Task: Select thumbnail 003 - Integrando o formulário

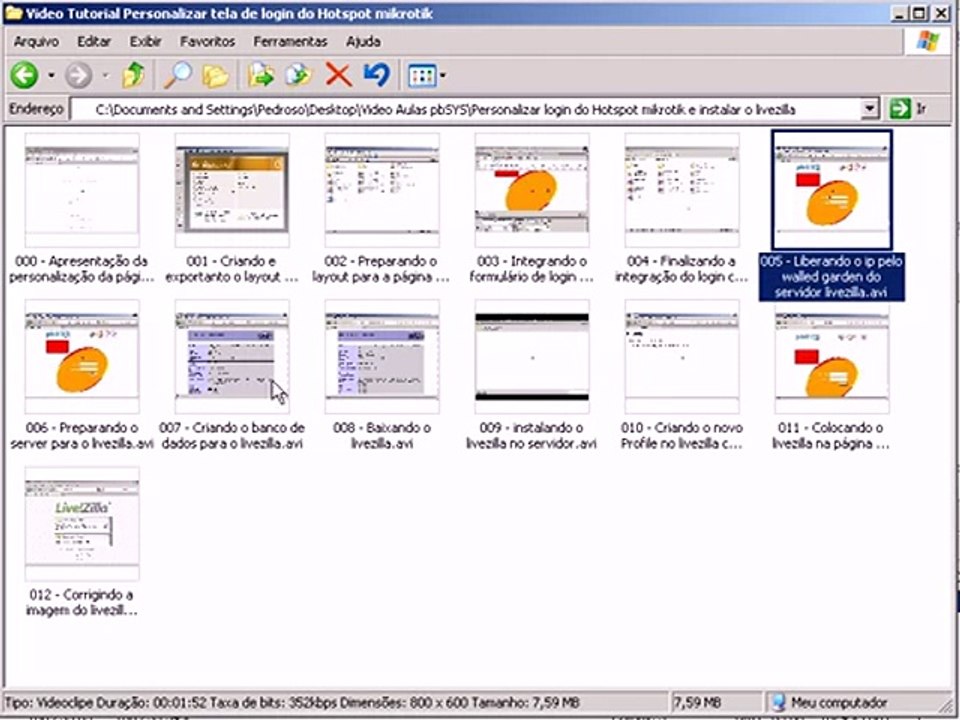Action: [x=531, y=190]
